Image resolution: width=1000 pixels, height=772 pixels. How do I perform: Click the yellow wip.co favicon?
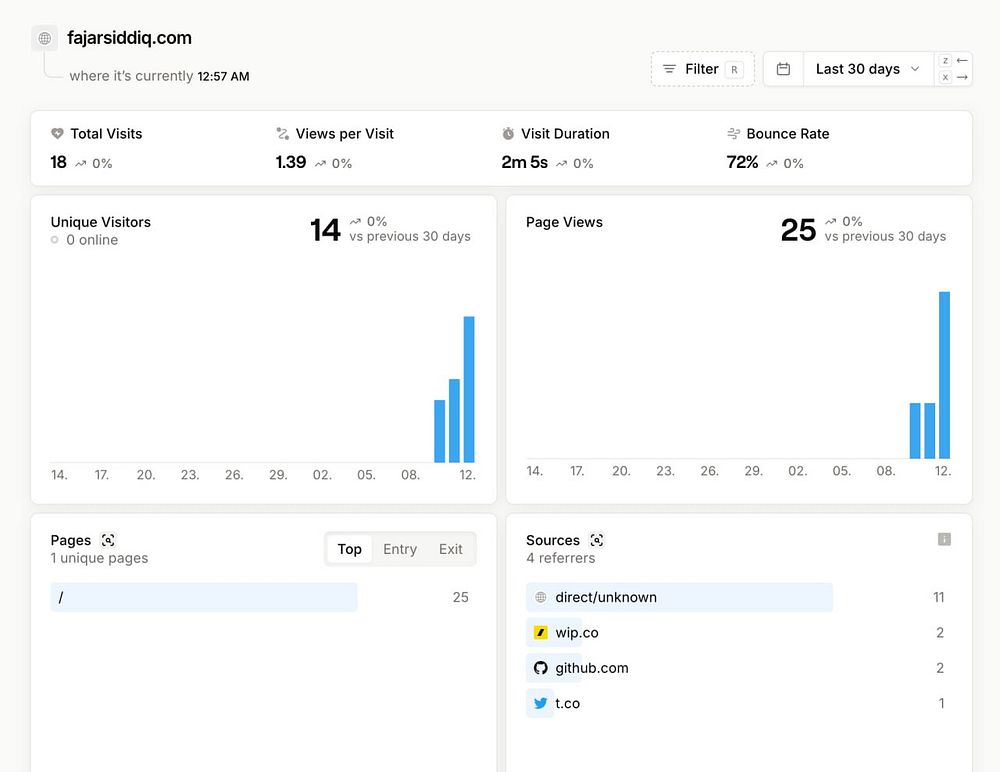tap(541, 633)
